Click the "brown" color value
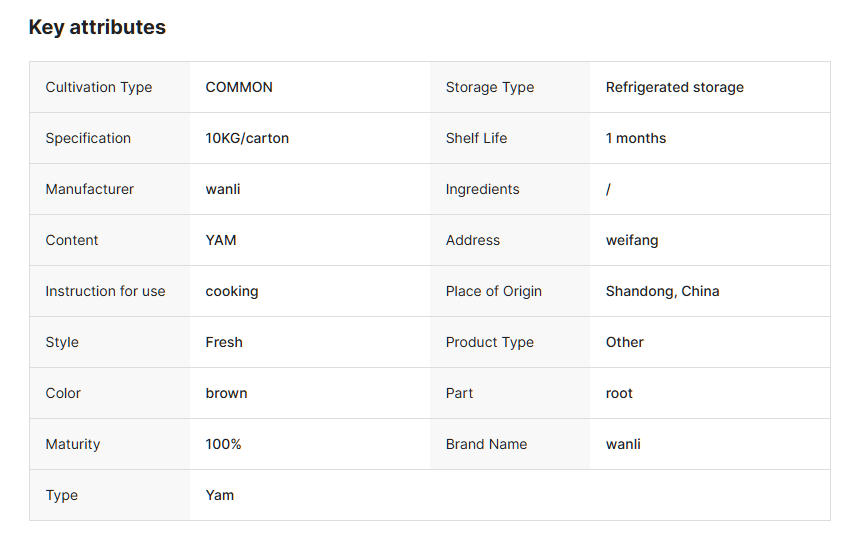856x536 pixels. coord(226,393)
